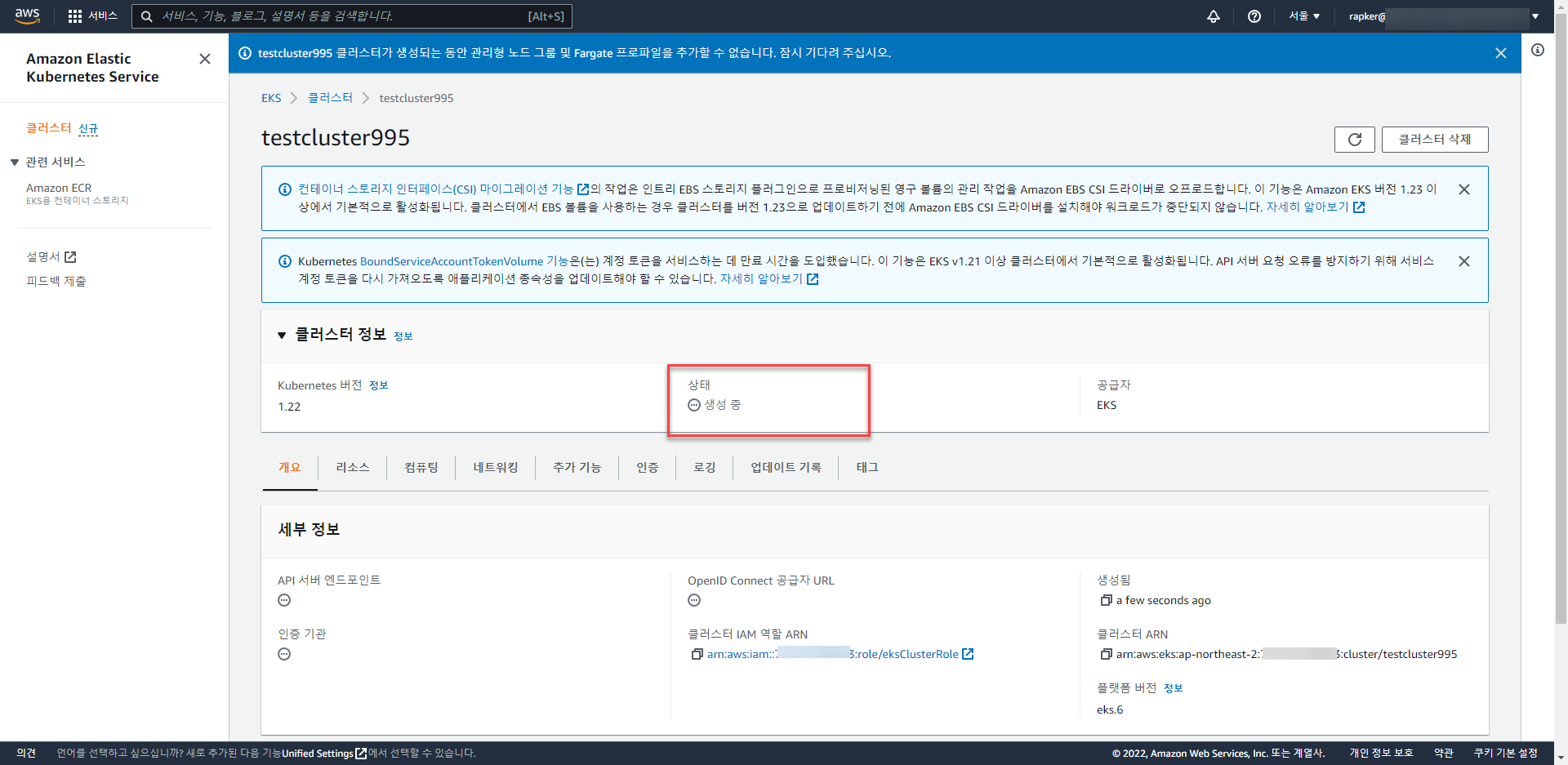Click the 클러스터 삭제 button
1568x765 pixels.
click(1435, 140)
